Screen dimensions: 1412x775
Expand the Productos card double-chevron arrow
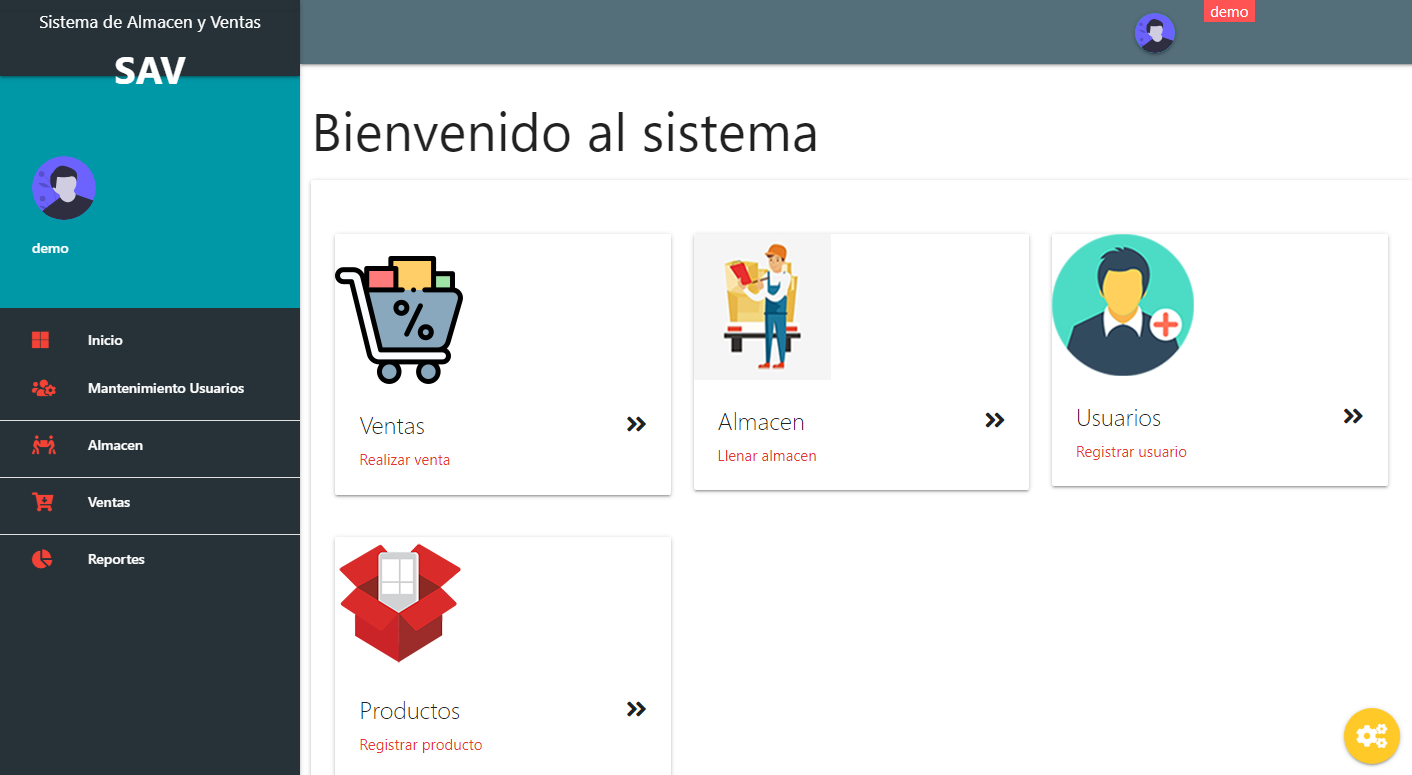(x=636, y=709)
